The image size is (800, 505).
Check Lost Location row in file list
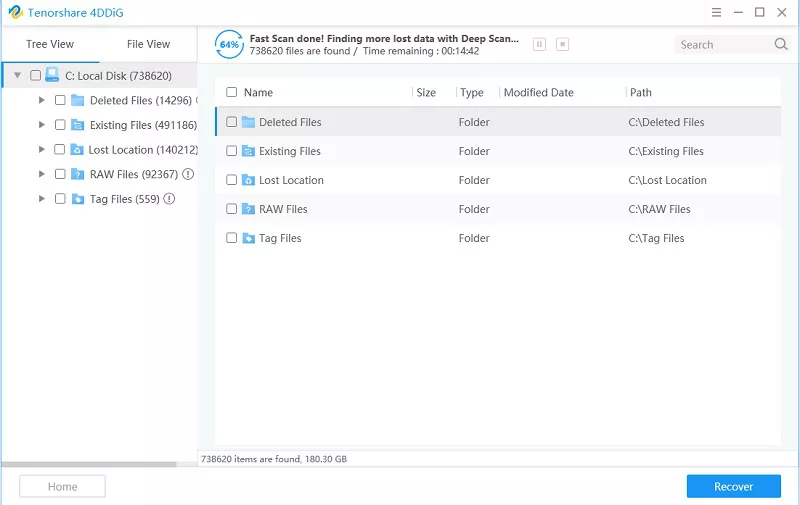(232, 180)
